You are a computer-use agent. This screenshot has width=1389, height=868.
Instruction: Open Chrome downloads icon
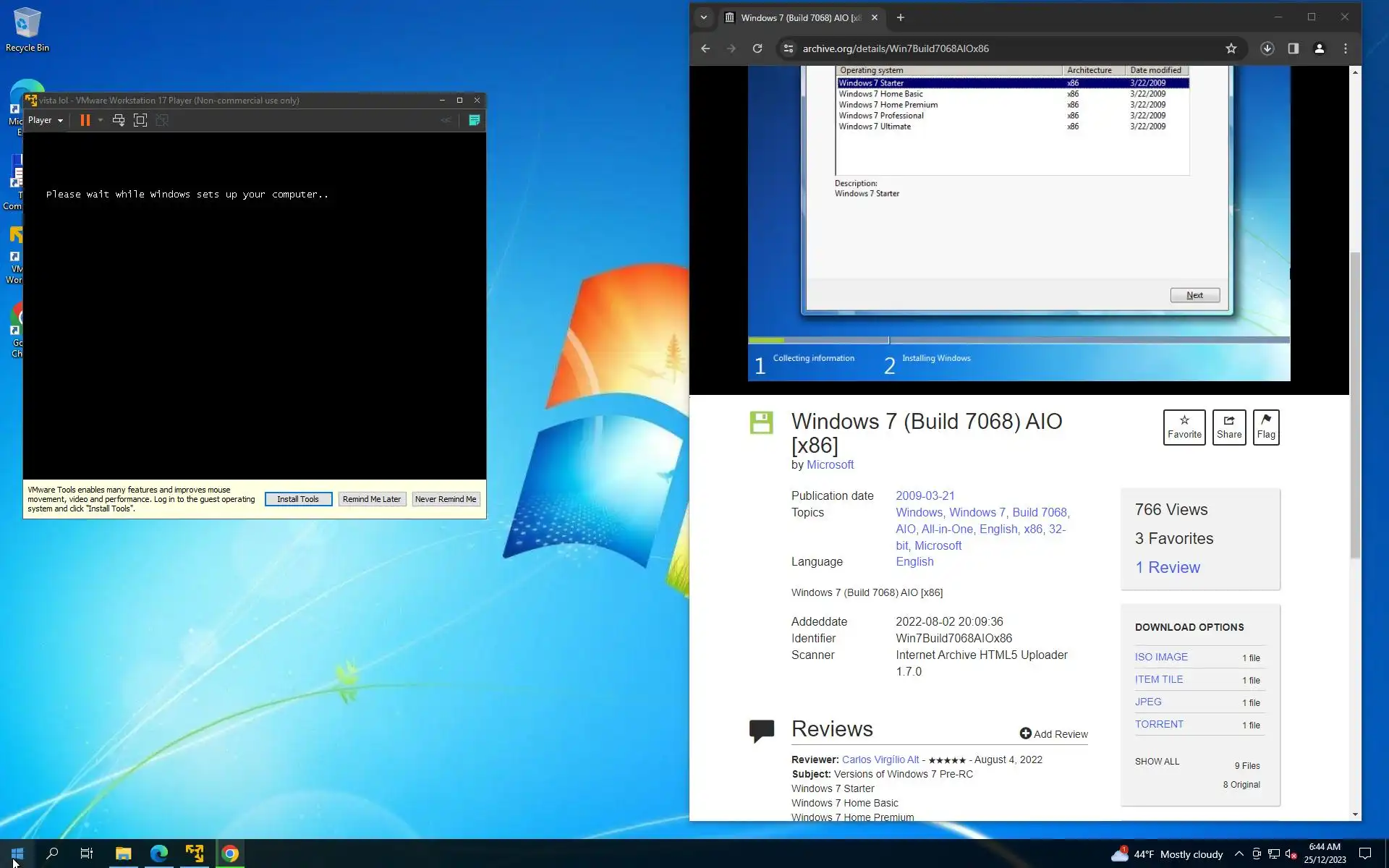click(x=1267, y=48)
